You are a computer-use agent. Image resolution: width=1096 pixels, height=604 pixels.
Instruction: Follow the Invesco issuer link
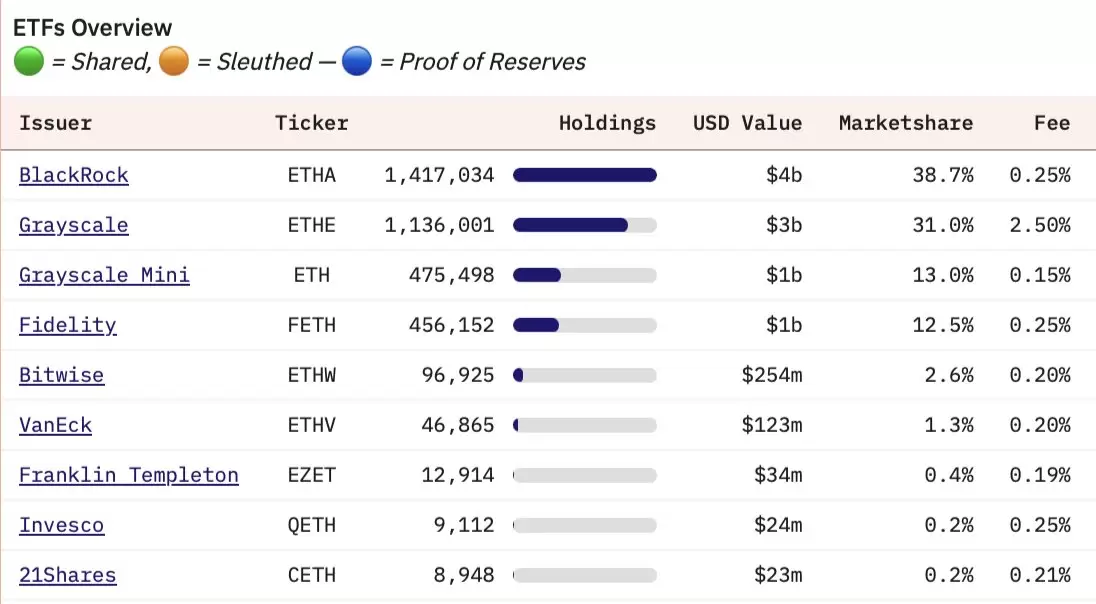click(62, 525)
